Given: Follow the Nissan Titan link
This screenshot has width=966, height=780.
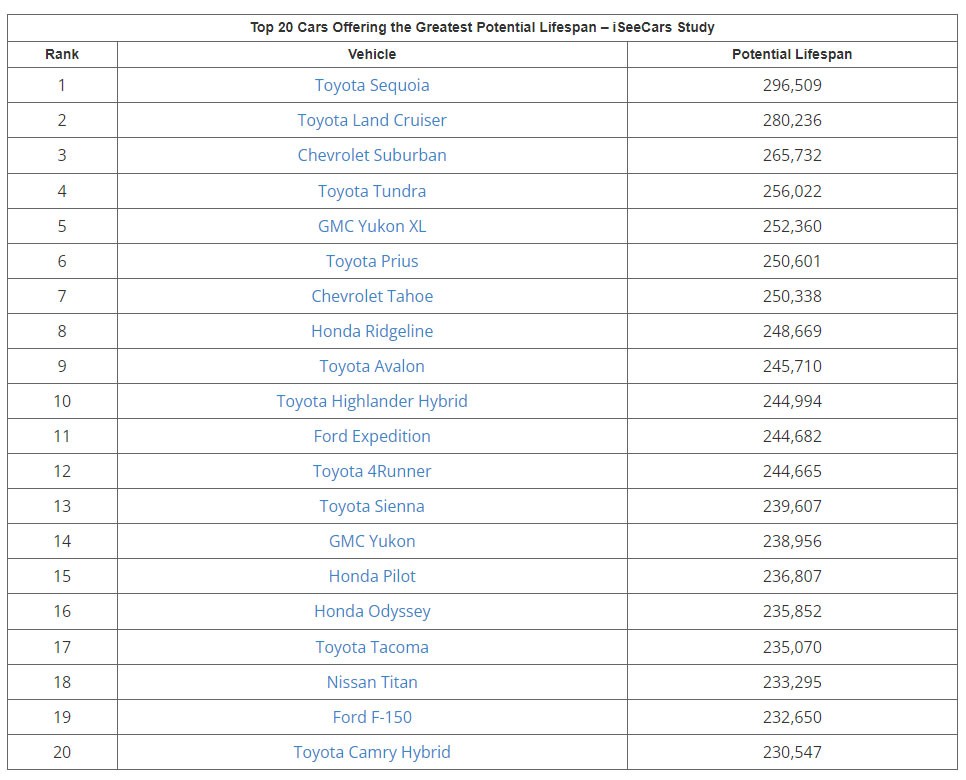Looking at the screenshot, I should click(372, 682).
